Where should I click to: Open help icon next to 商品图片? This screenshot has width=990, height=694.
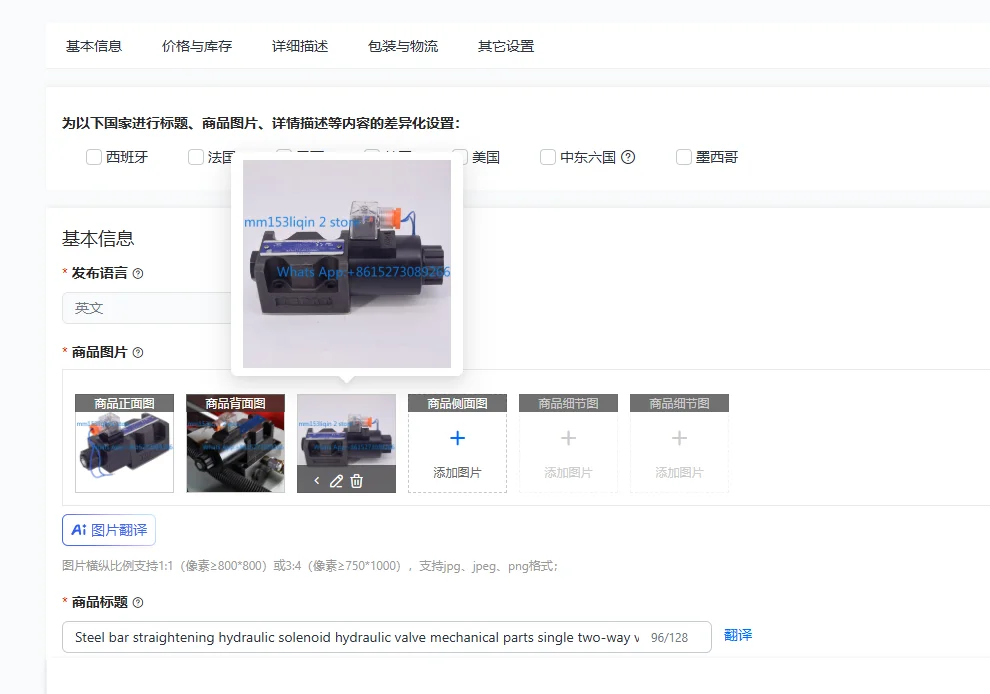coord(138,352)
